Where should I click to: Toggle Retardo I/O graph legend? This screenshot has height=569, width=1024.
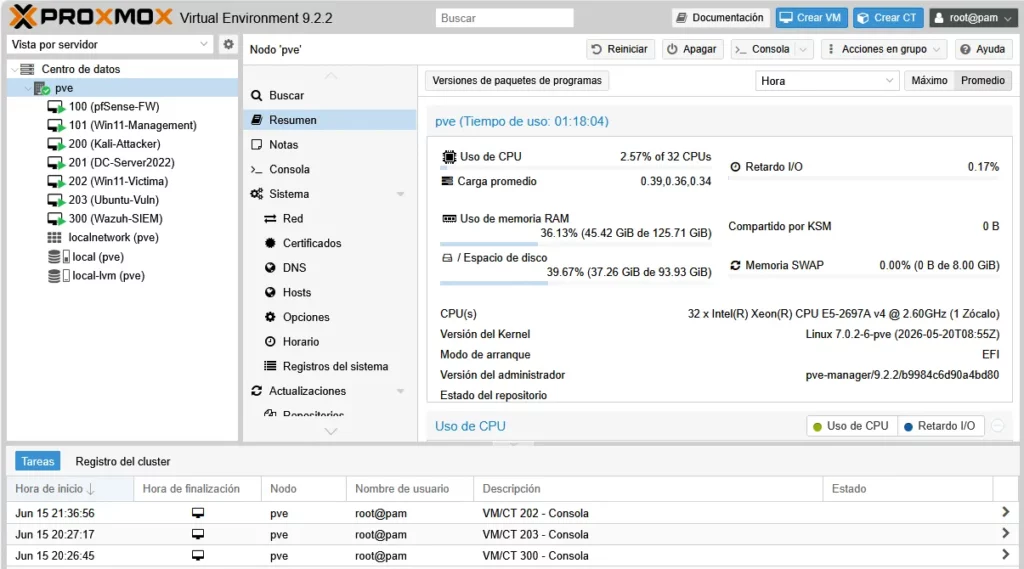940,427
